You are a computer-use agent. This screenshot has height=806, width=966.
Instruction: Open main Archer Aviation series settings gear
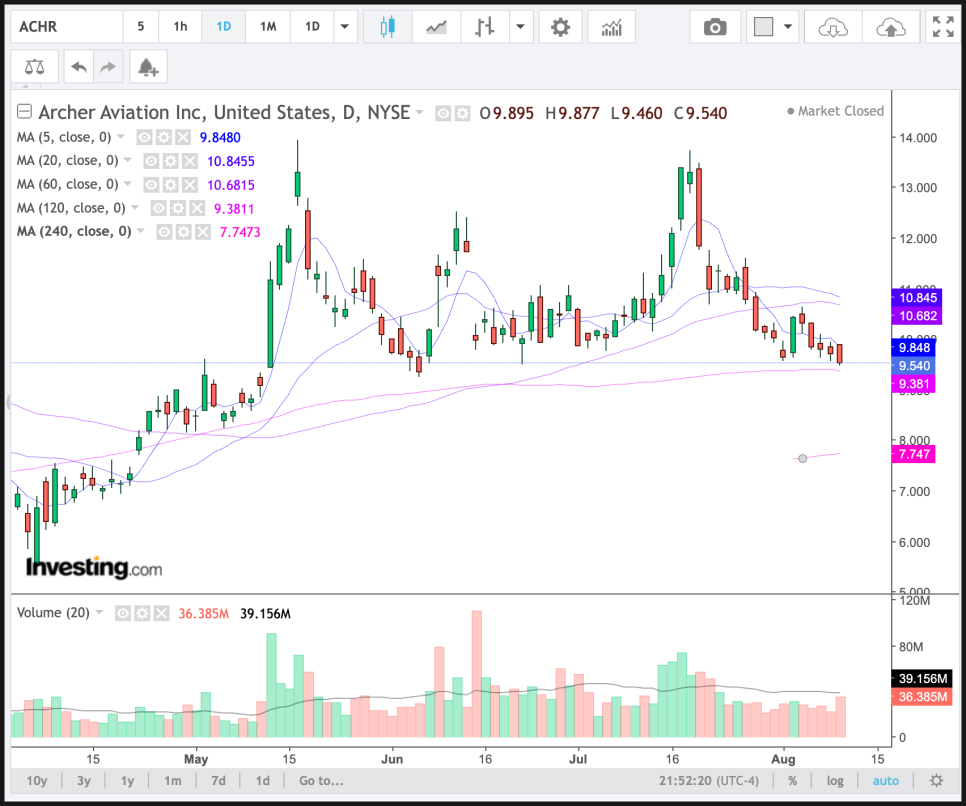(463, 113)
